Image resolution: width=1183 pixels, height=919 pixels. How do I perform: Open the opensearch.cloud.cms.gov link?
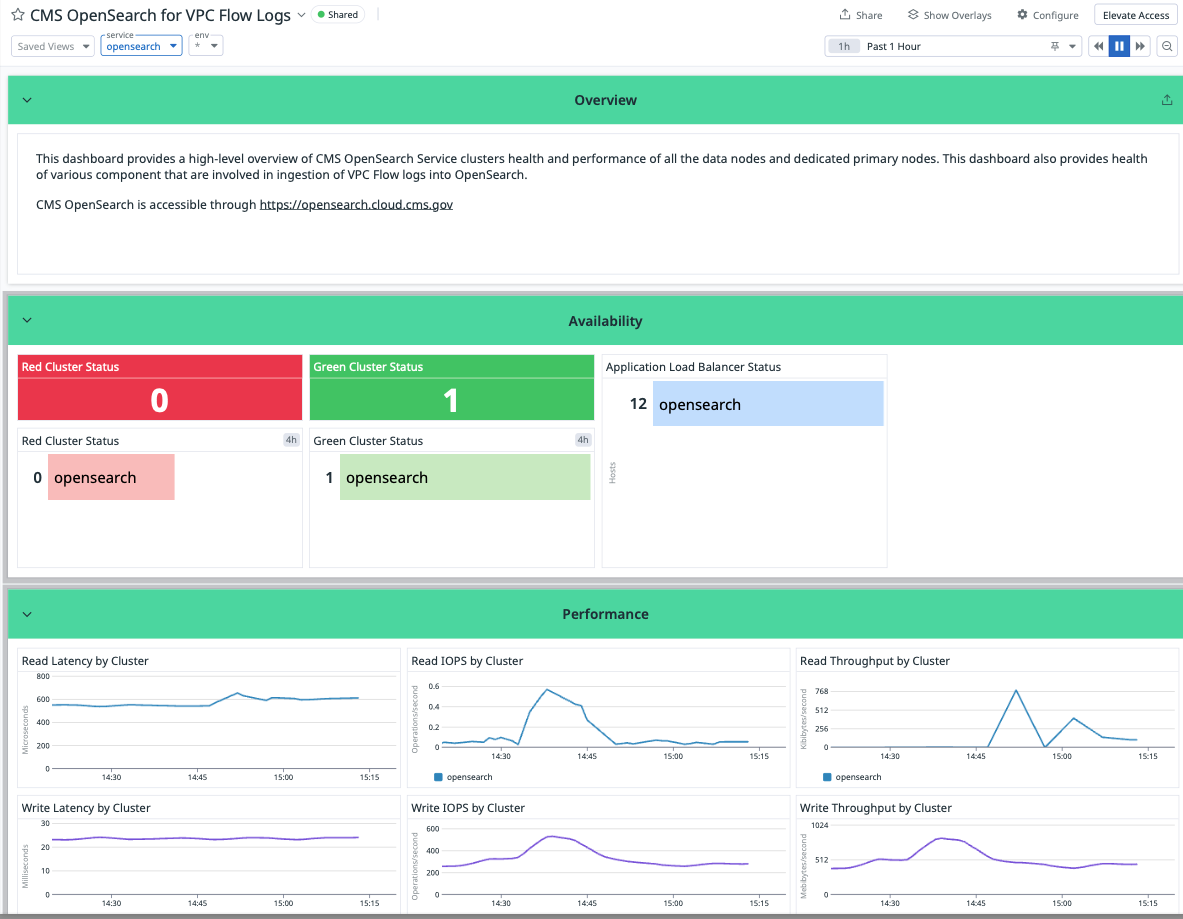[356, 204]
